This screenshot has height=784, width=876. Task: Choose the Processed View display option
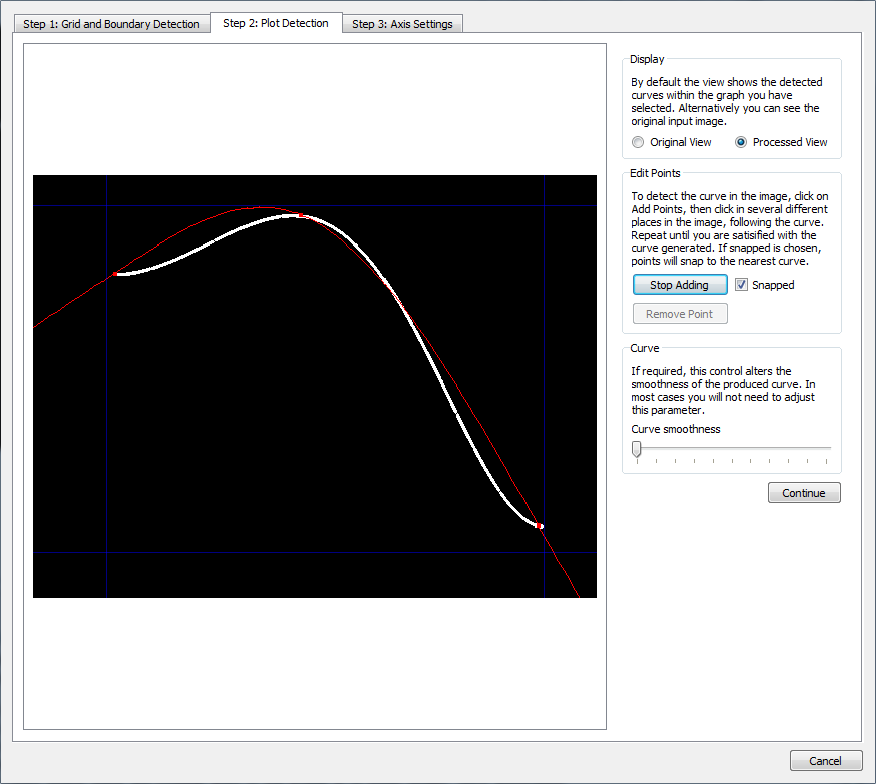coord(741,142)
